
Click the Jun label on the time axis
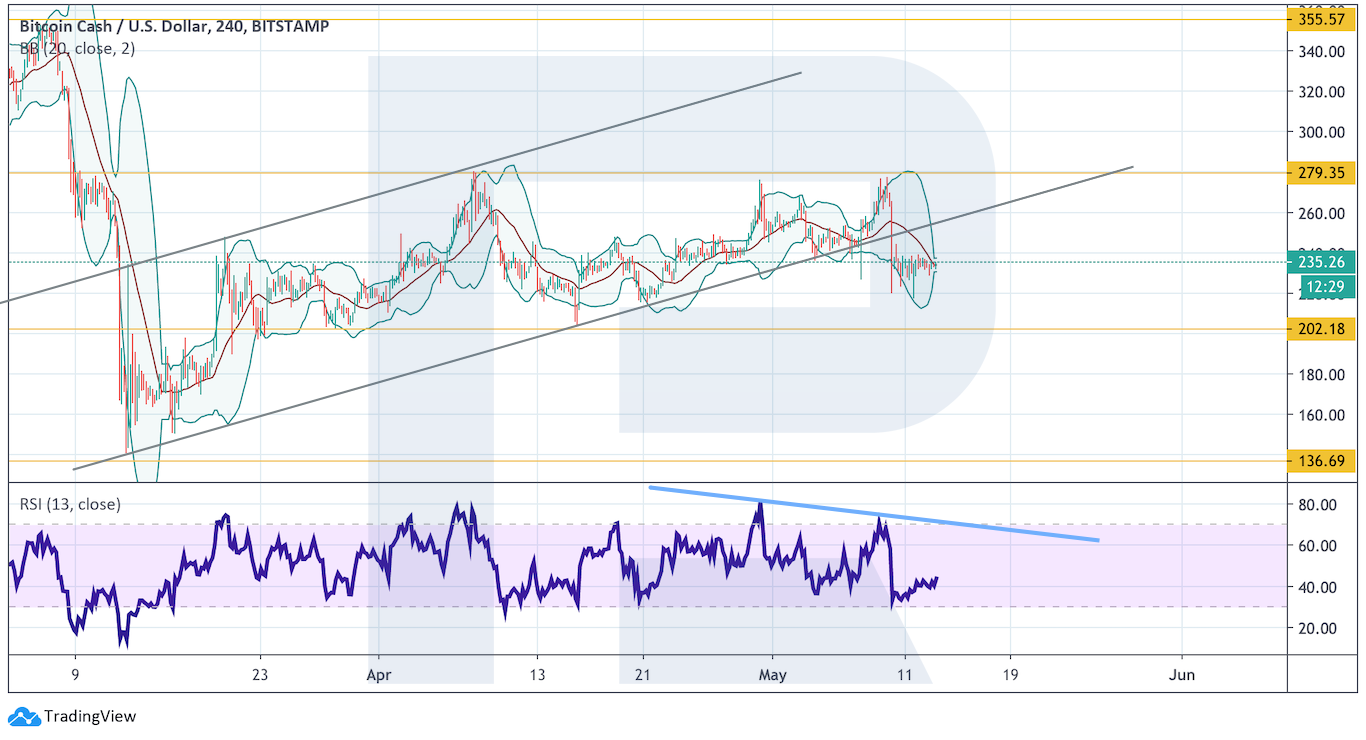tap(1182, 674)
